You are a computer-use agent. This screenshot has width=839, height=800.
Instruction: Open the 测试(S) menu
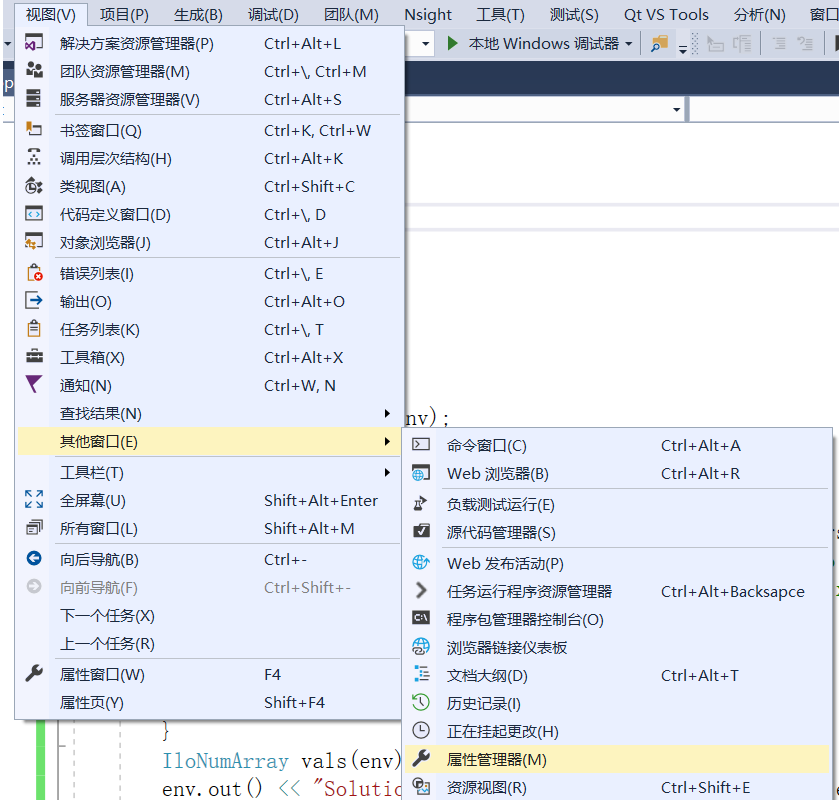[574, 14]
